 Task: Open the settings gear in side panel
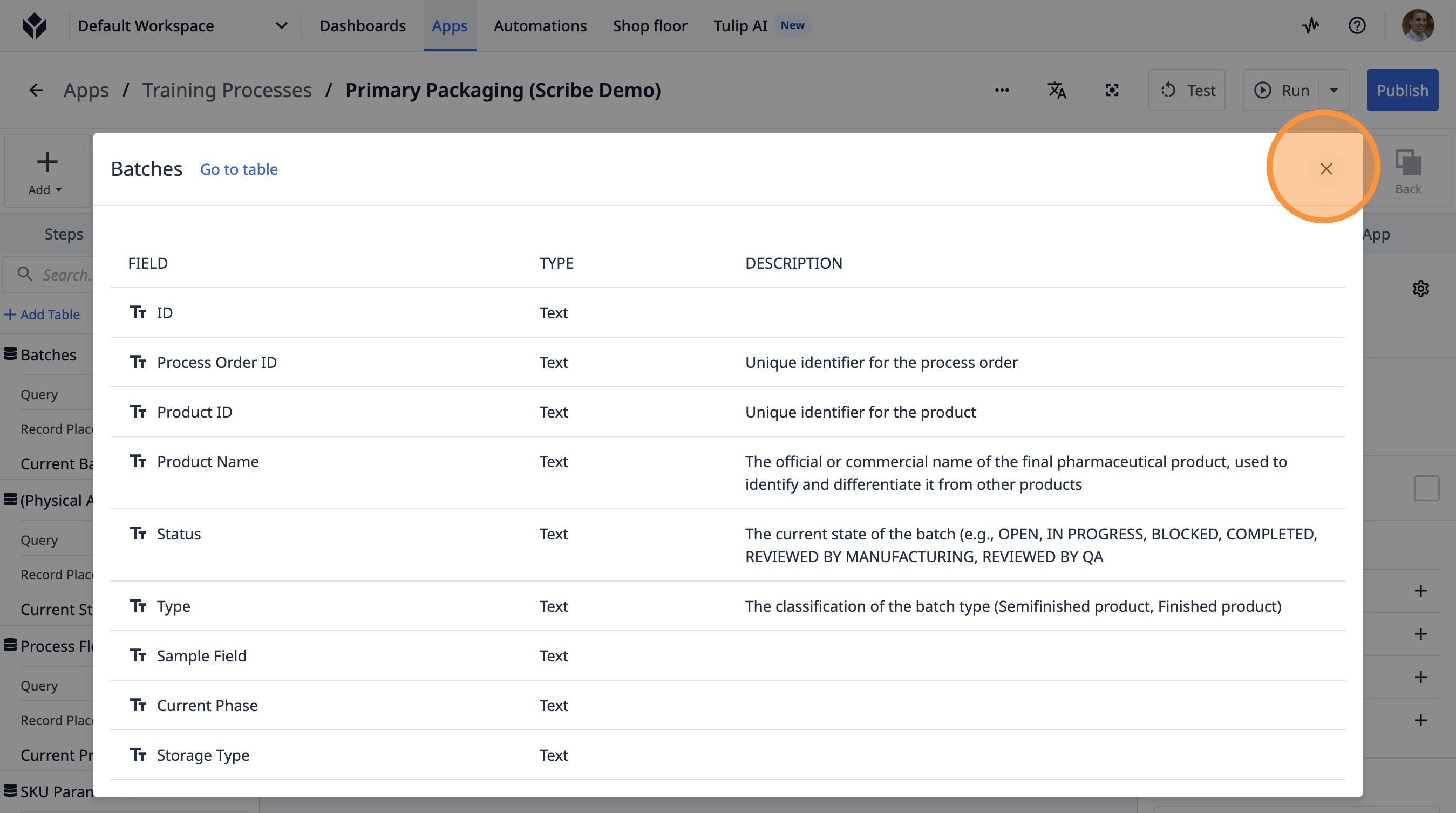tap(1420, 289)
